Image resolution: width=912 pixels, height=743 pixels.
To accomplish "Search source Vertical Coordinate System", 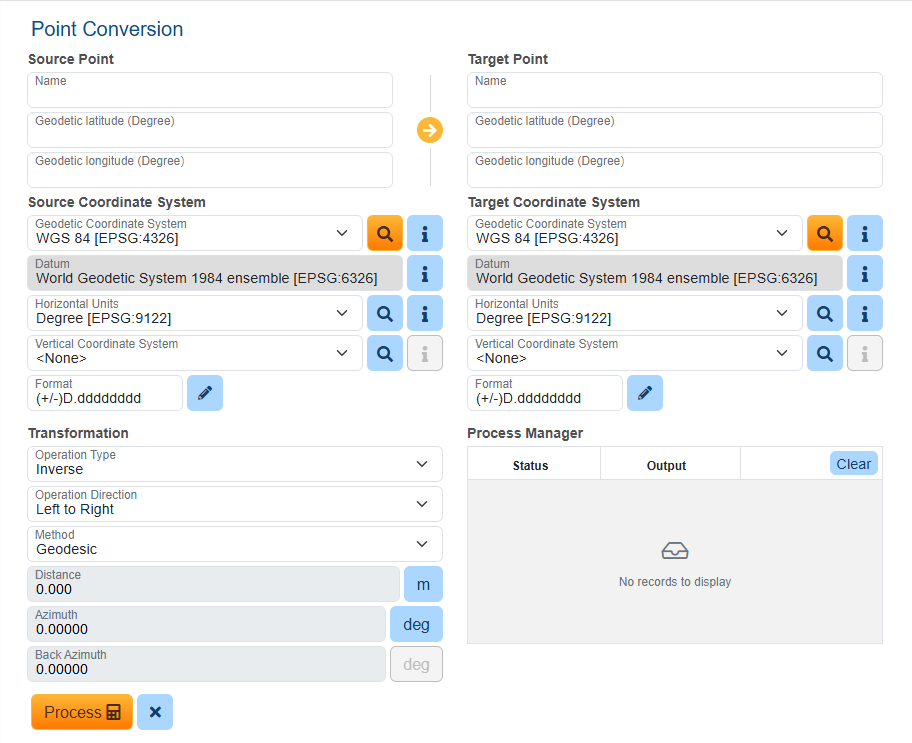I will pos(384,353).
